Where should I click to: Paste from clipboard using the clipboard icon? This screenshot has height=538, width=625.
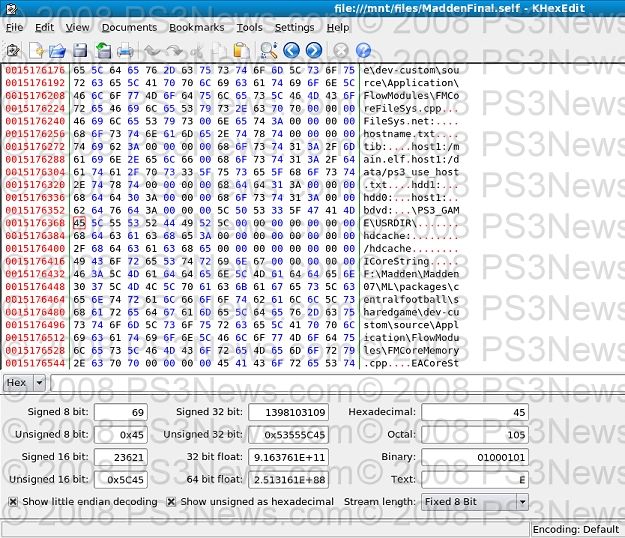(241, 51)
